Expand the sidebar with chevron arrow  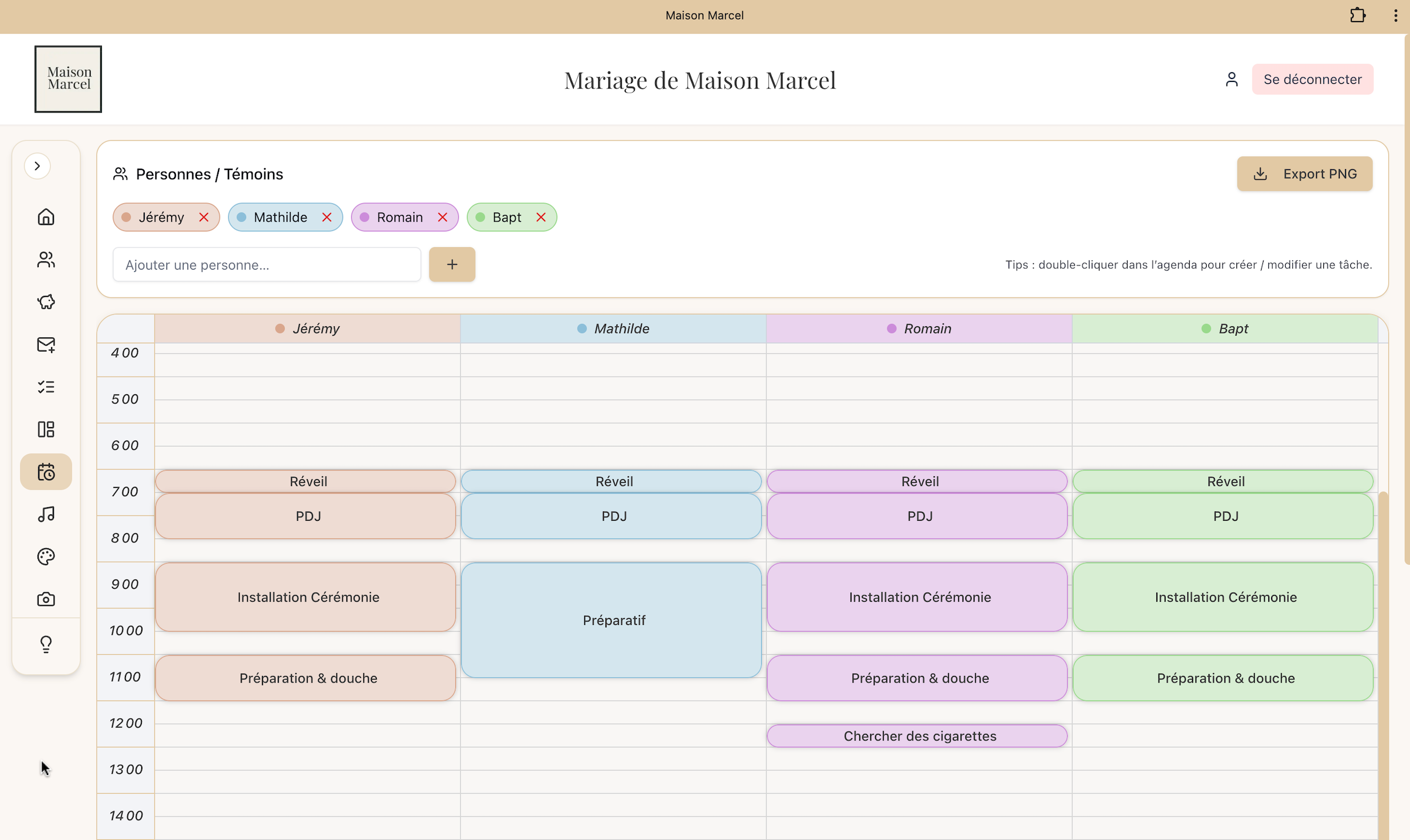tap(37, 166)
